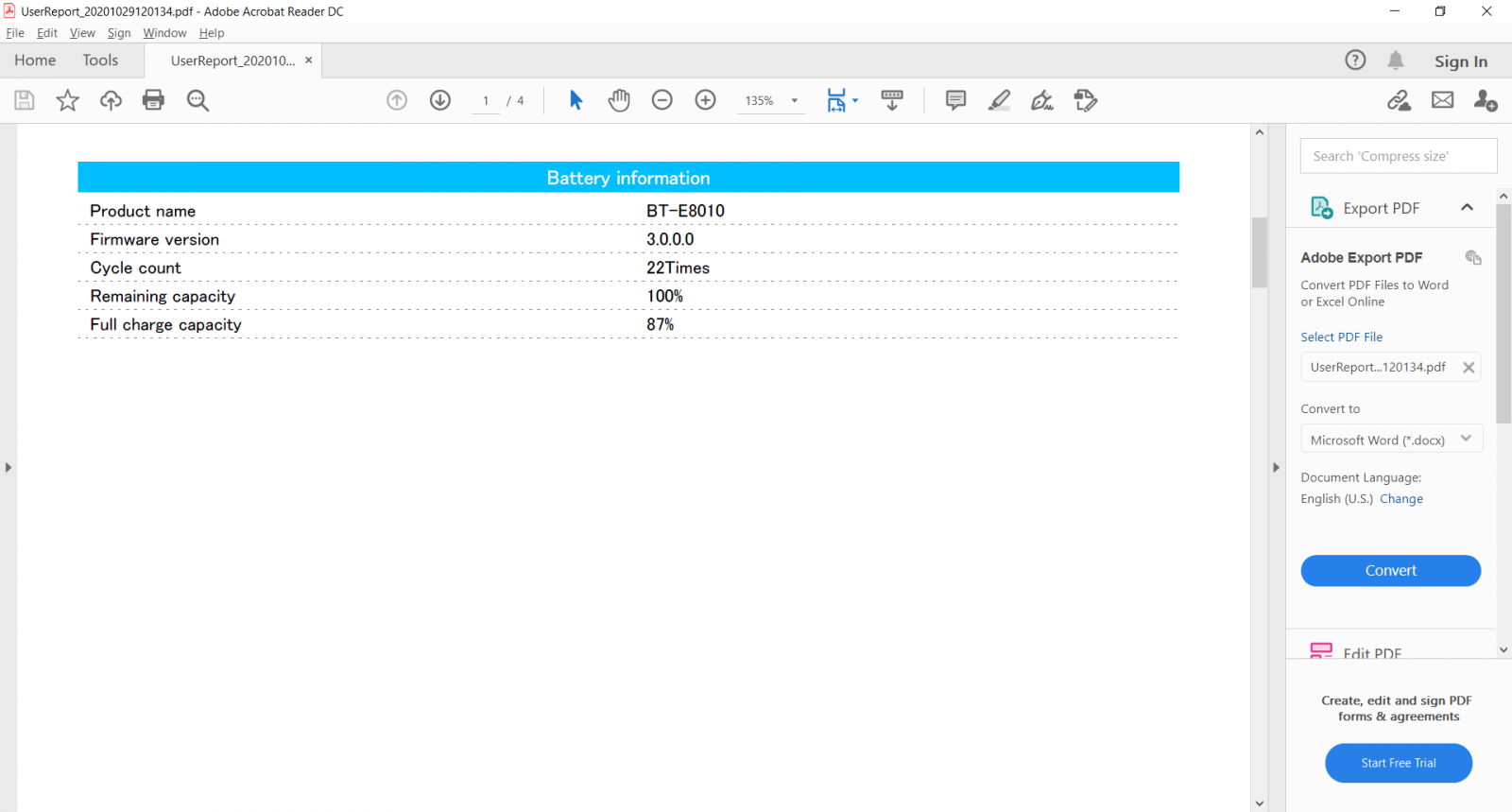Click the page number input field
1512x812 pixels.
pyautogui.click(x=486, y=101)
